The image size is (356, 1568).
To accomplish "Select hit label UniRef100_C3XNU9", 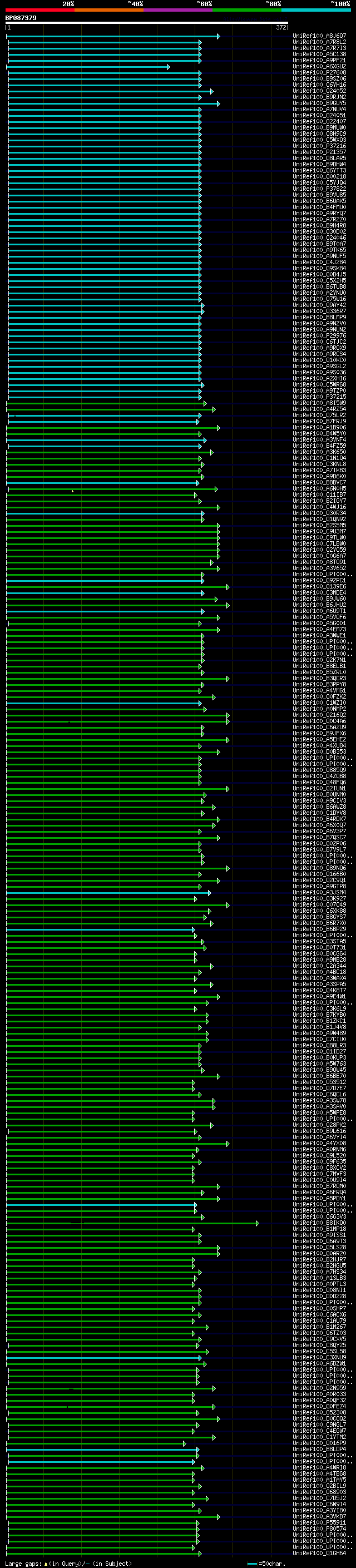I will click(319, 1357).
